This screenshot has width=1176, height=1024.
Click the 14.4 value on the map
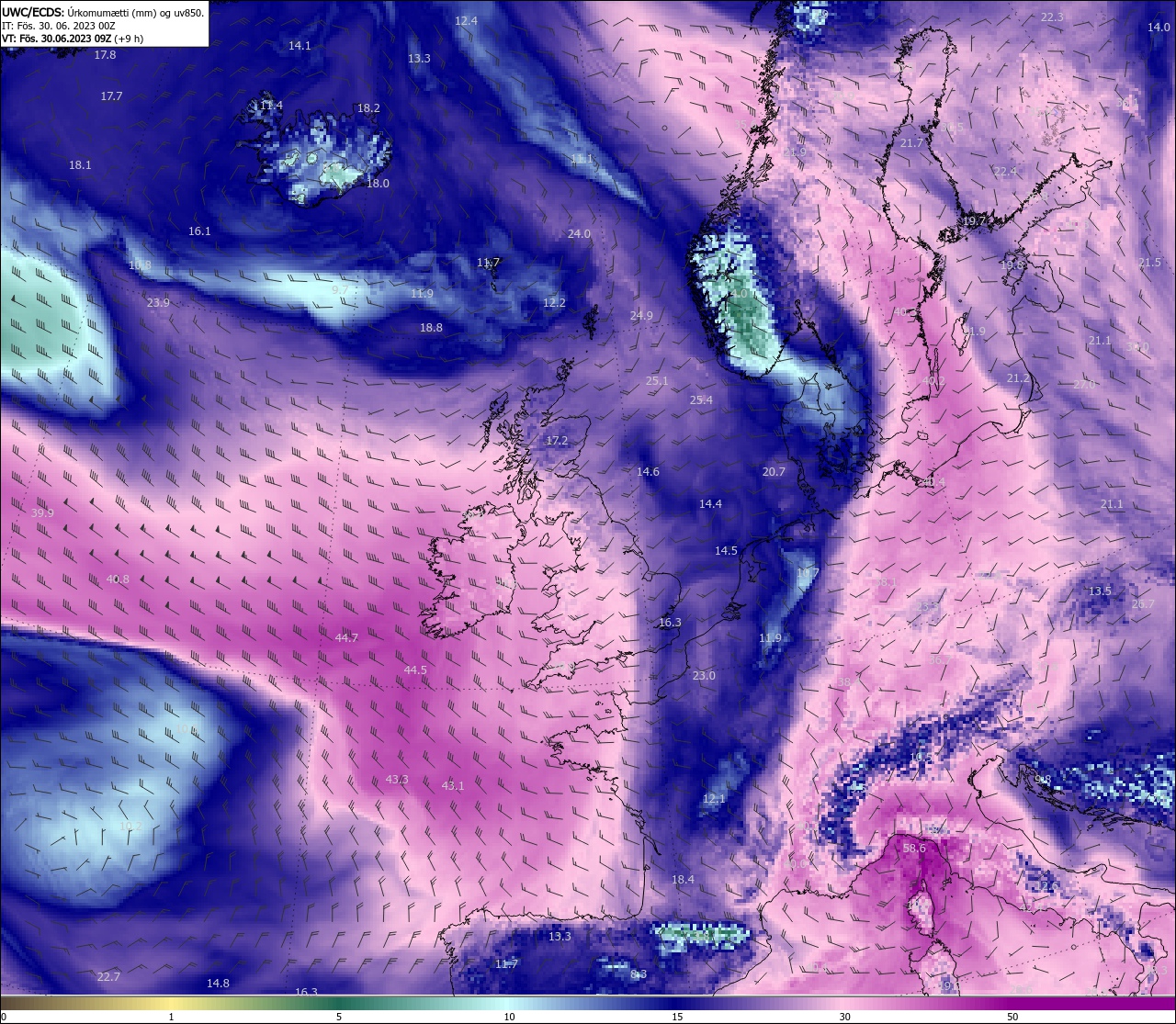tap(710, 504)
